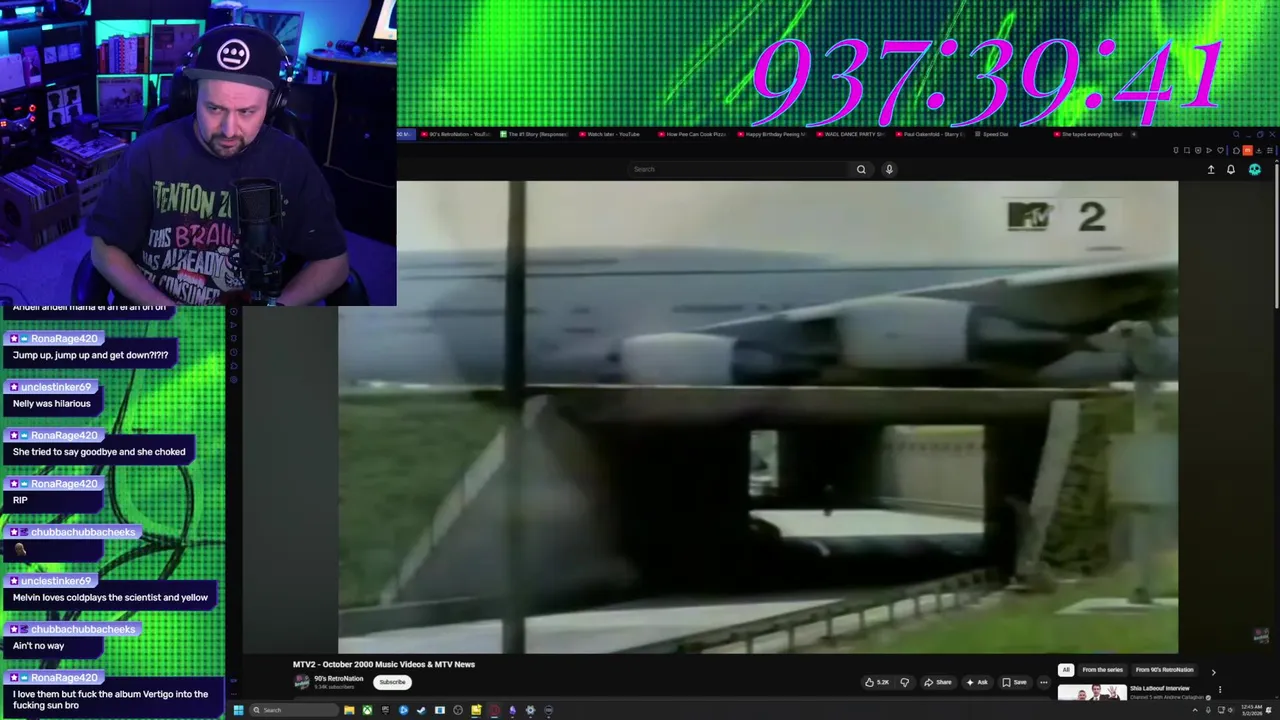Screen dimensions: 1280x720
Task: Click chat message 'She tried to say goodbye'
Action: point(99,452)
